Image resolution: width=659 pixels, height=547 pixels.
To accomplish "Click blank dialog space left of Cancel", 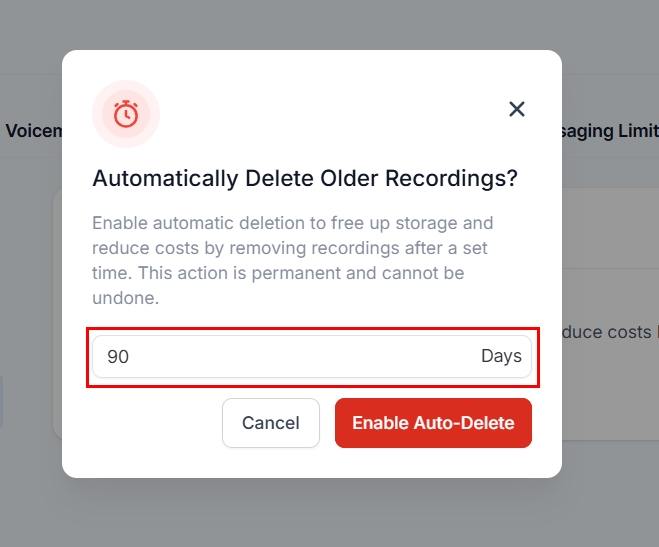I will [x=150, y=423].
